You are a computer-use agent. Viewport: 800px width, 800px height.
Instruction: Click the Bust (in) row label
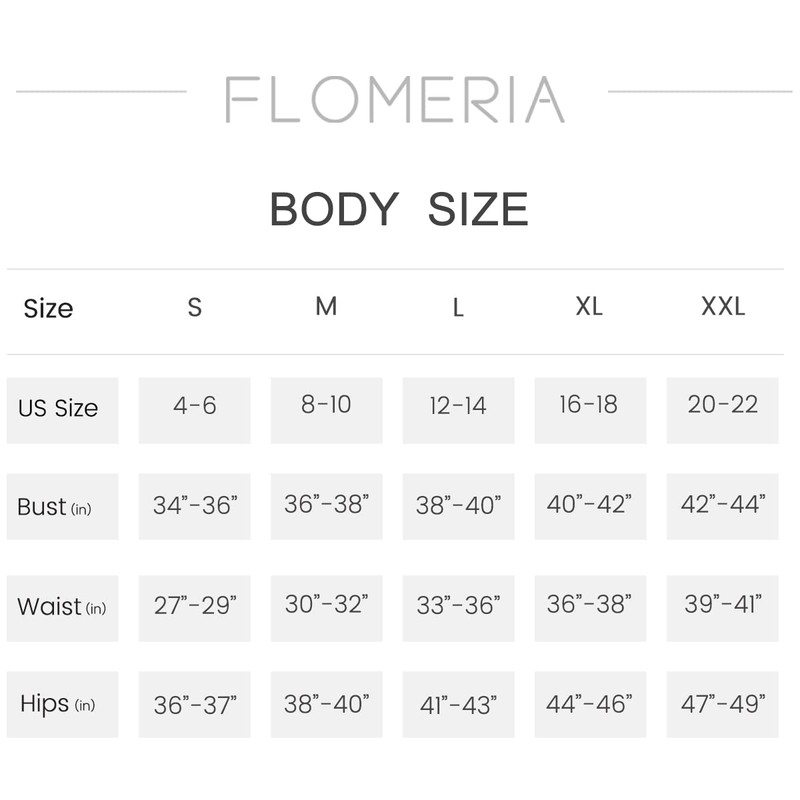(x=55, y=507)
